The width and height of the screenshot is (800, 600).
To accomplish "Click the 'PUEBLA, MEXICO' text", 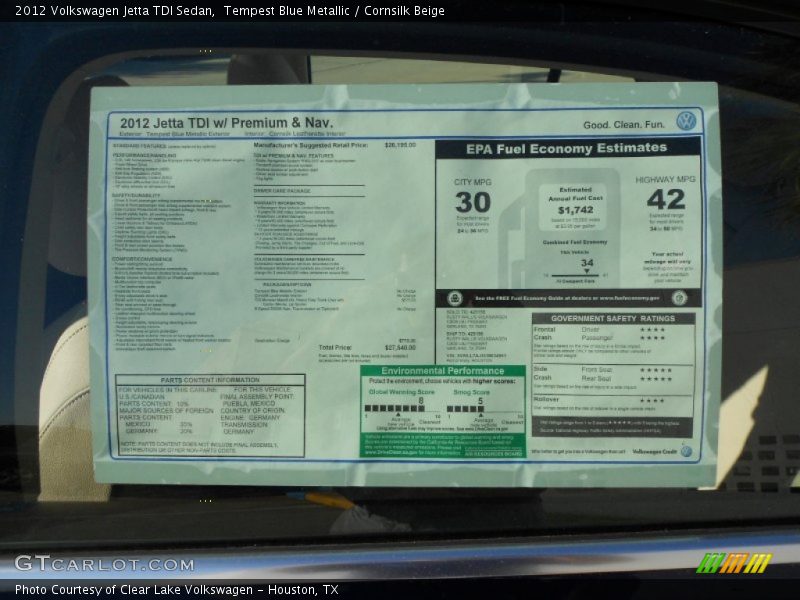I will (x=248, y=404).
